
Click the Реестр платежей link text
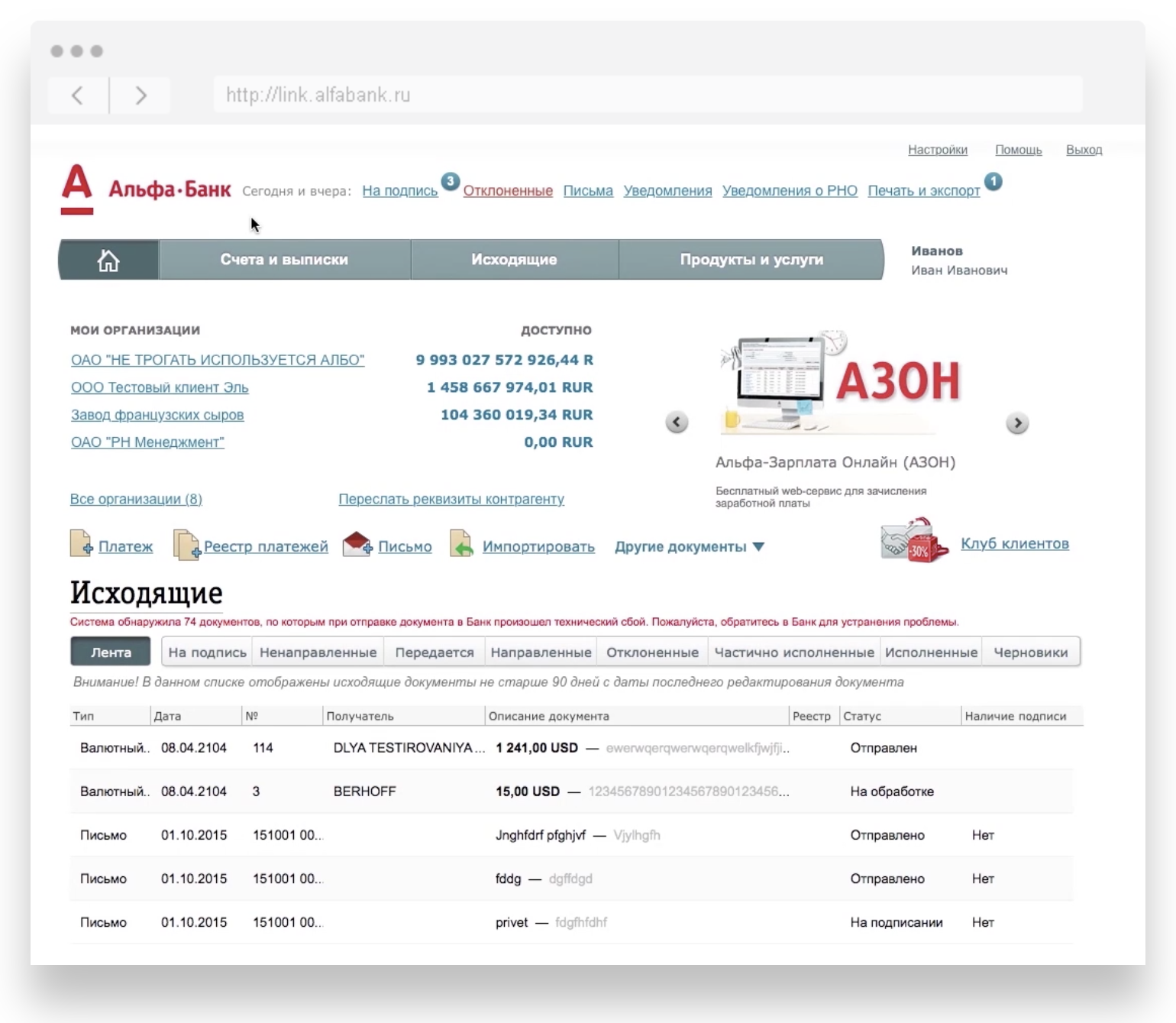tap(266, 547)
